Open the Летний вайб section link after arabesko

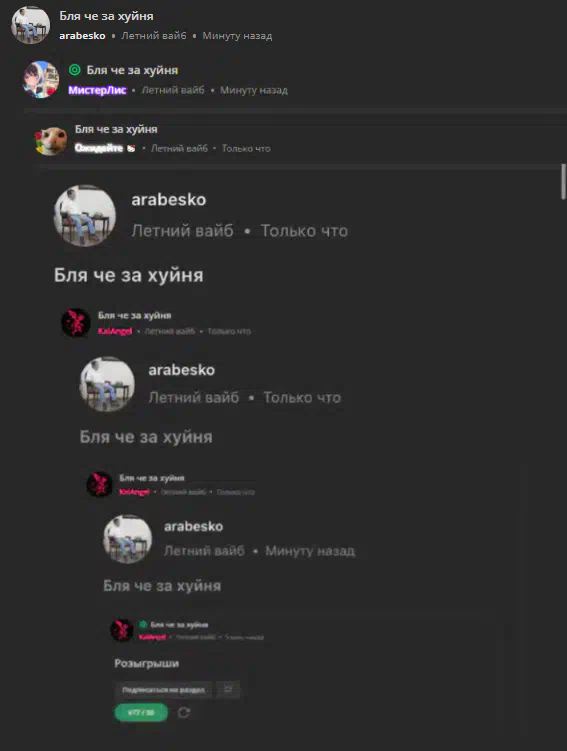coord(154,36)
